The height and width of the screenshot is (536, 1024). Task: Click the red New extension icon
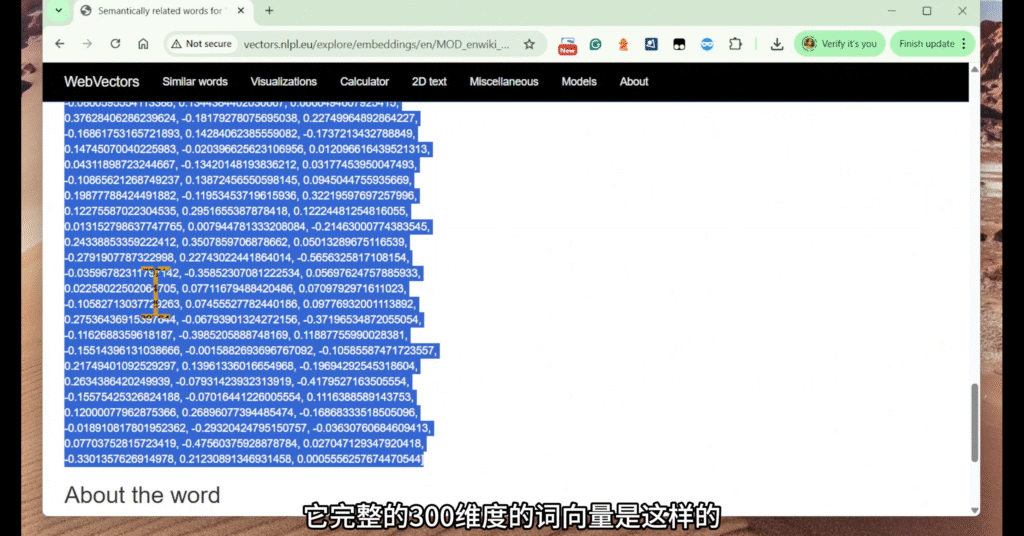[x=567, y=45]
